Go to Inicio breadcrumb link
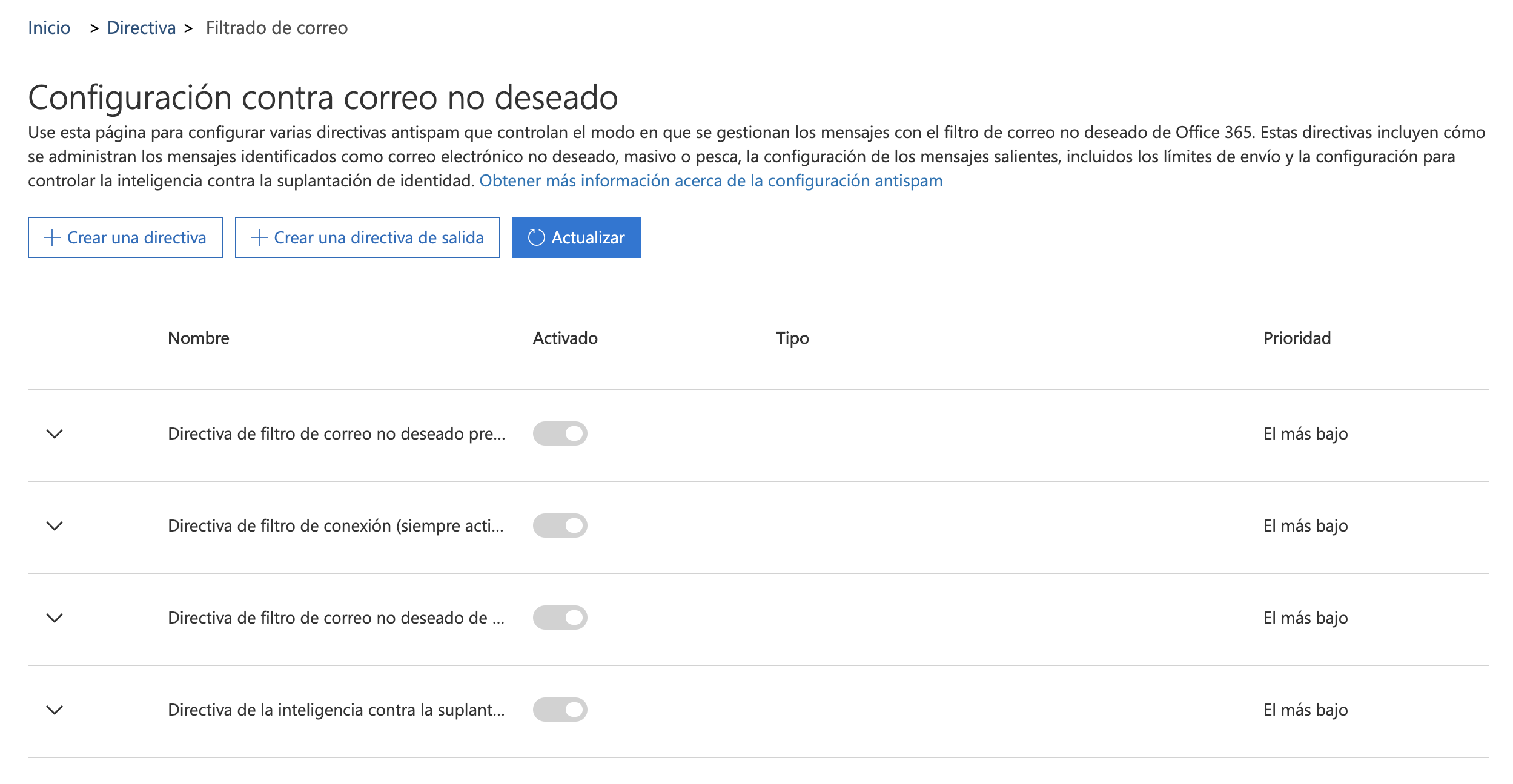1513x784 pixels. coord(49,28)
